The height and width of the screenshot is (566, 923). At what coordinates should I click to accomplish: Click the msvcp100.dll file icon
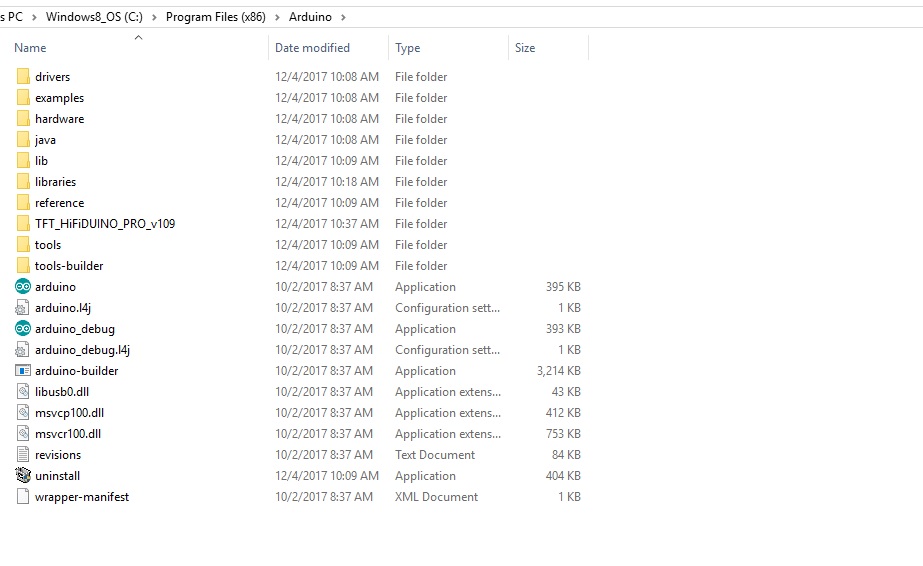(23, 413)
